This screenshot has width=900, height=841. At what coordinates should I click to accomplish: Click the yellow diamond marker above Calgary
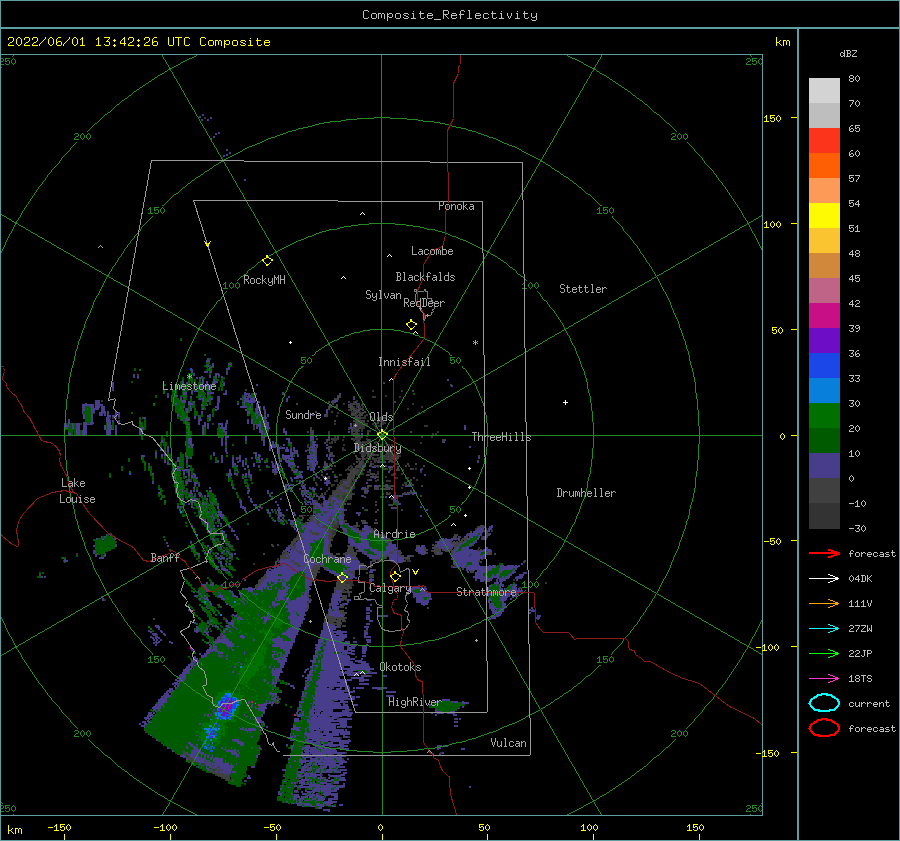(395, 576)
